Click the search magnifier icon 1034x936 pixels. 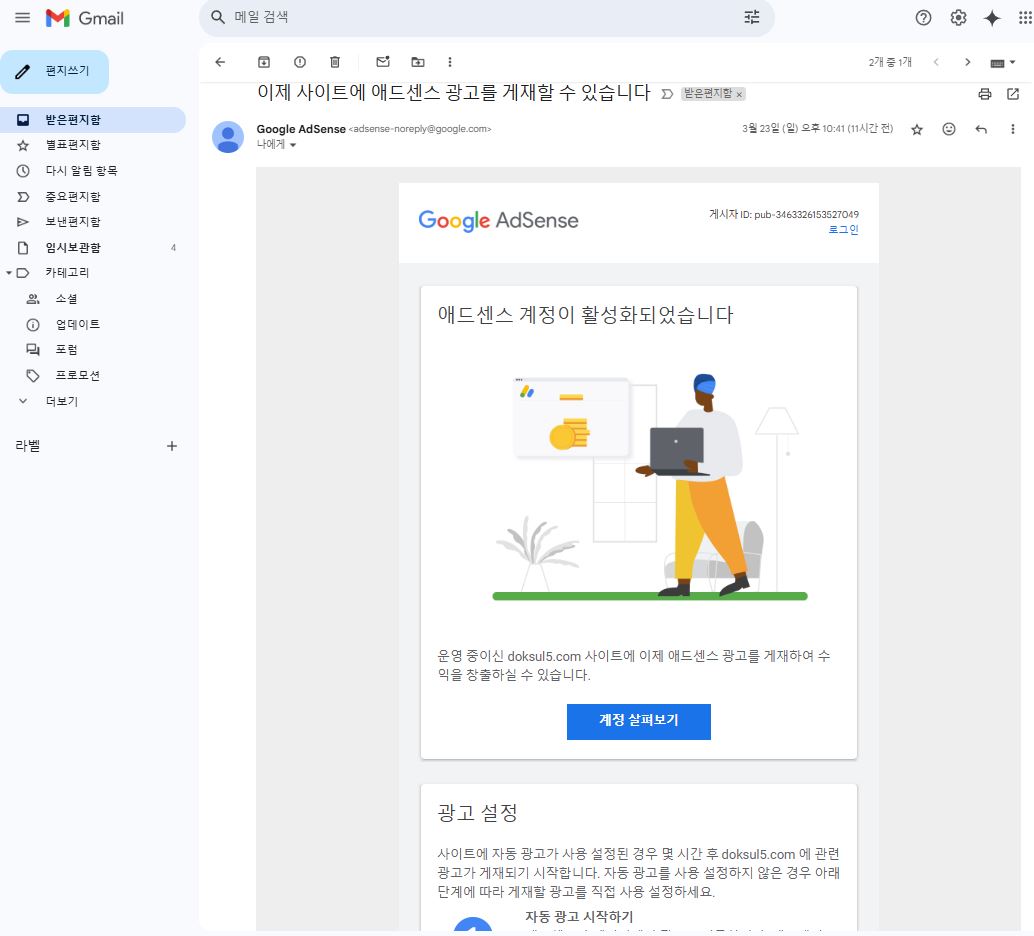click(x=218, y=17)
